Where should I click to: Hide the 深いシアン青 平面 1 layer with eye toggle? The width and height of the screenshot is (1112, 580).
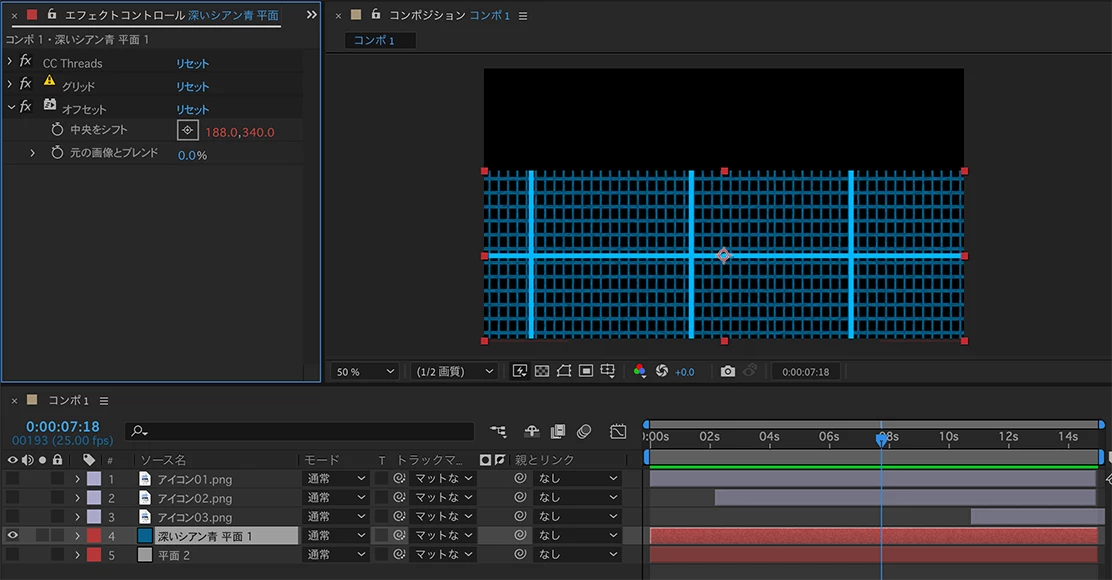click(13, 536)
